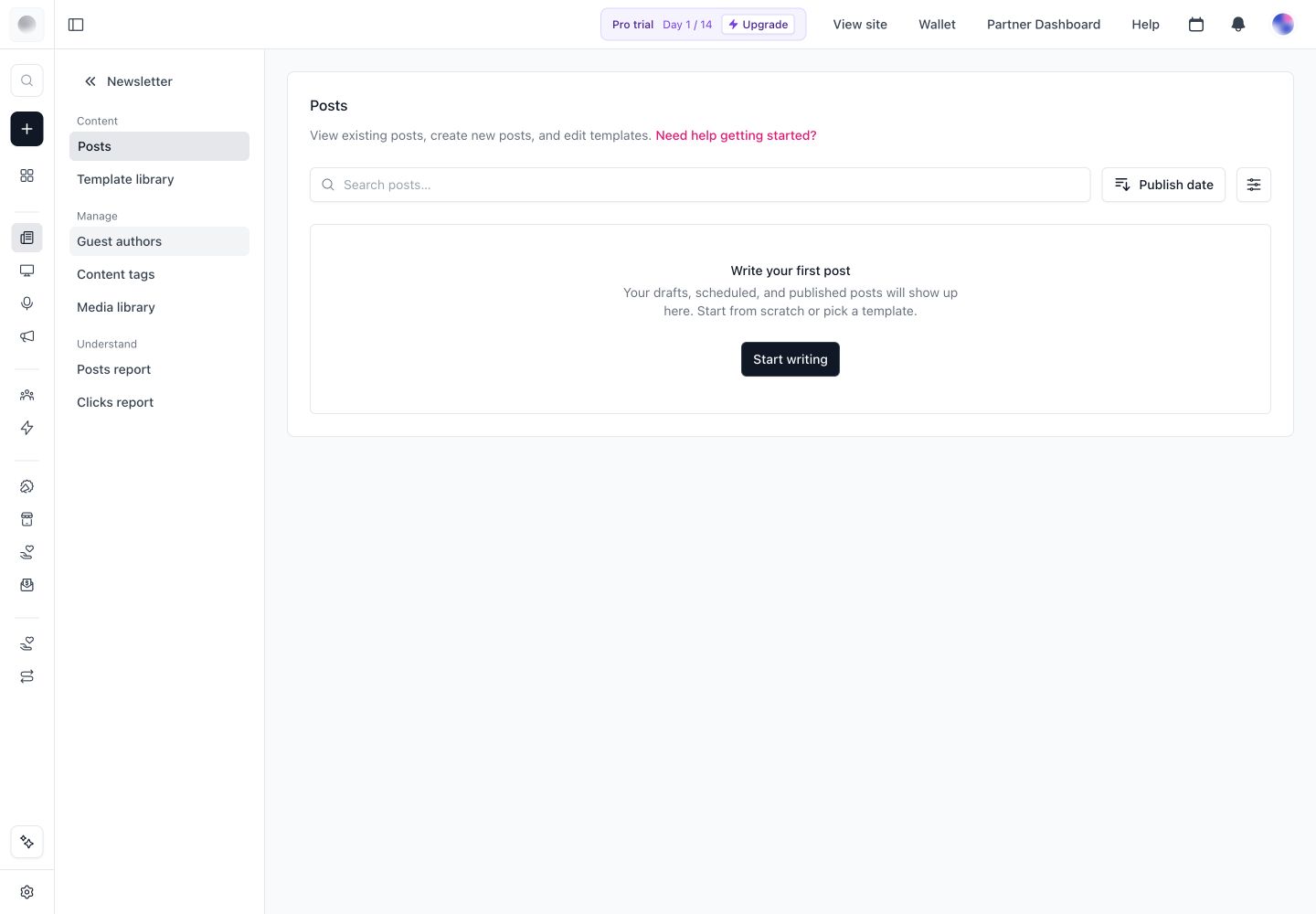The width and height of the screenshot is (1316, 914).
Task: Collapse Newsletter menu with double chevron
Action: click(x=90, y=81)
